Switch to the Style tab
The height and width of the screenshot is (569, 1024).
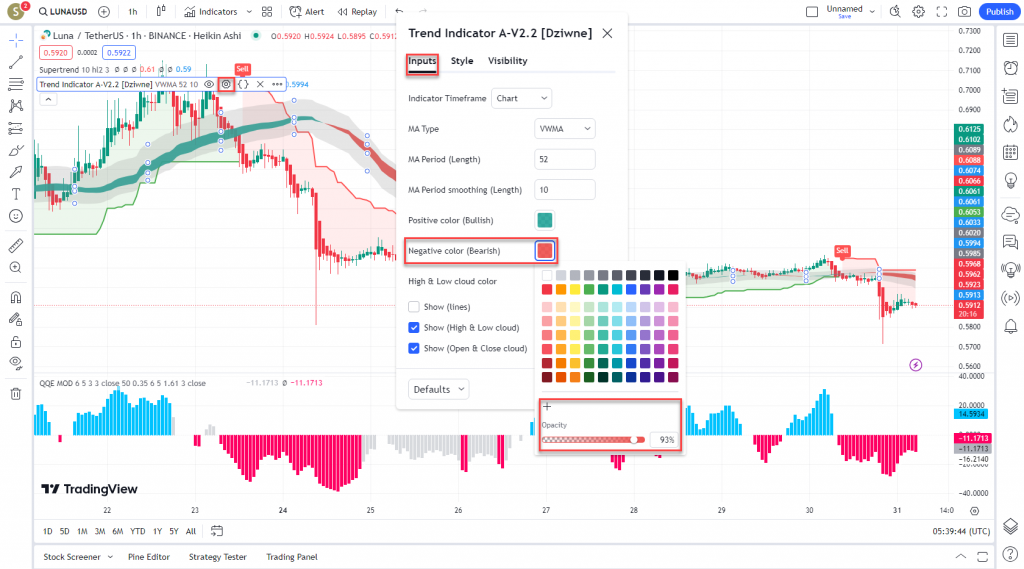coord(462,61)
